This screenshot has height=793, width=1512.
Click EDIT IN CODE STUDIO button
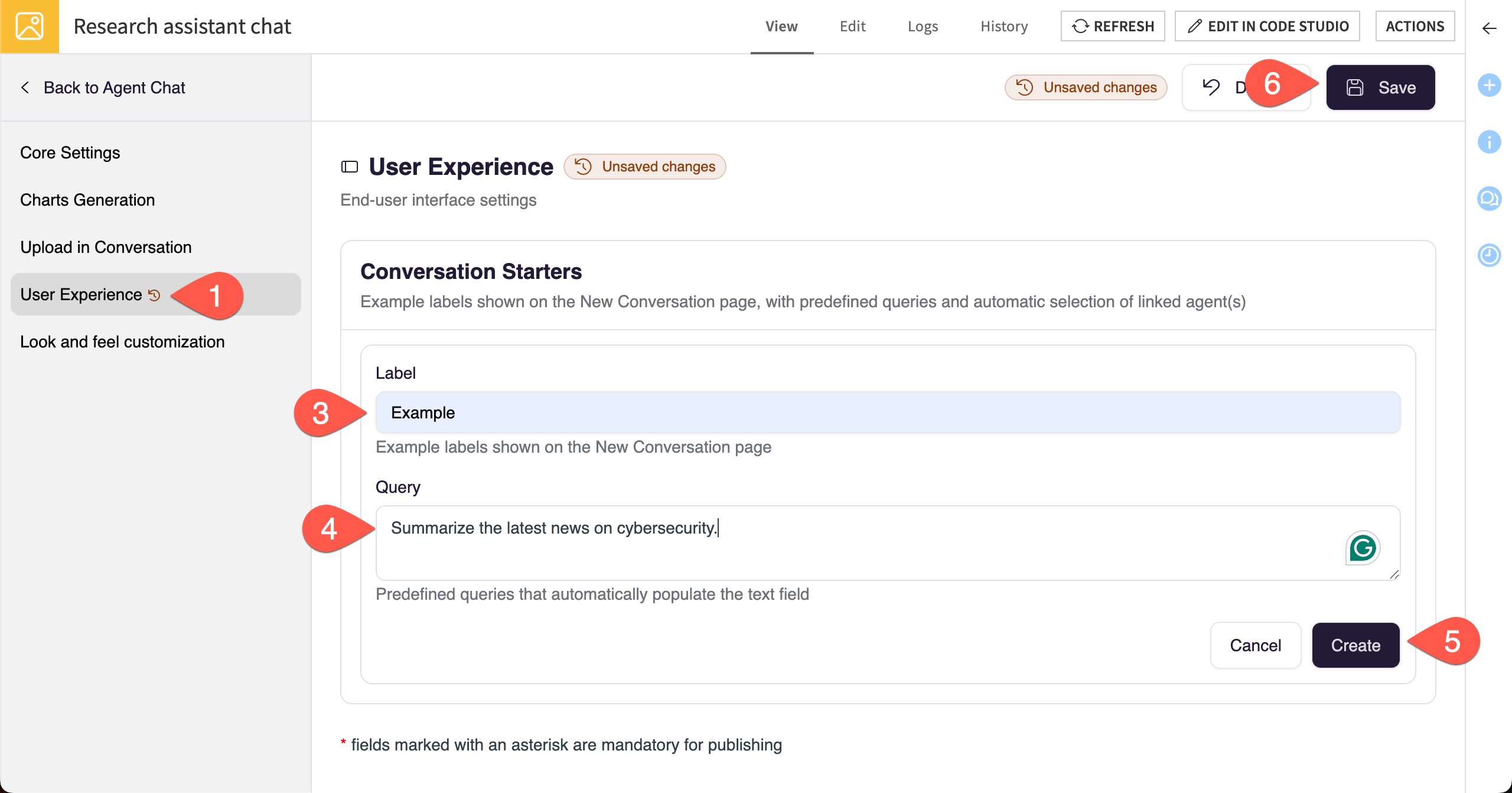(1267, 27)
